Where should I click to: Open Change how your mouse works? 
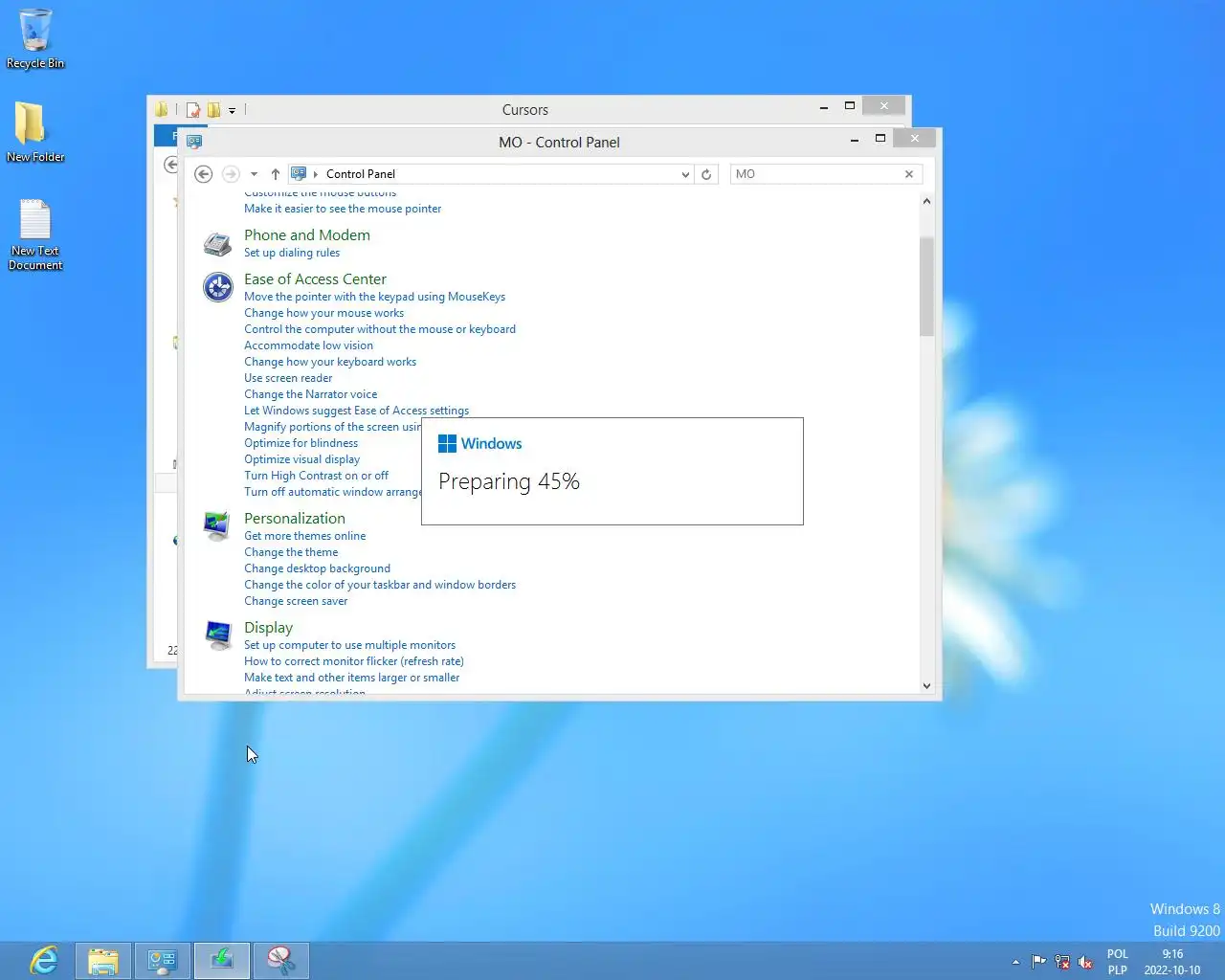coord(323,313)
